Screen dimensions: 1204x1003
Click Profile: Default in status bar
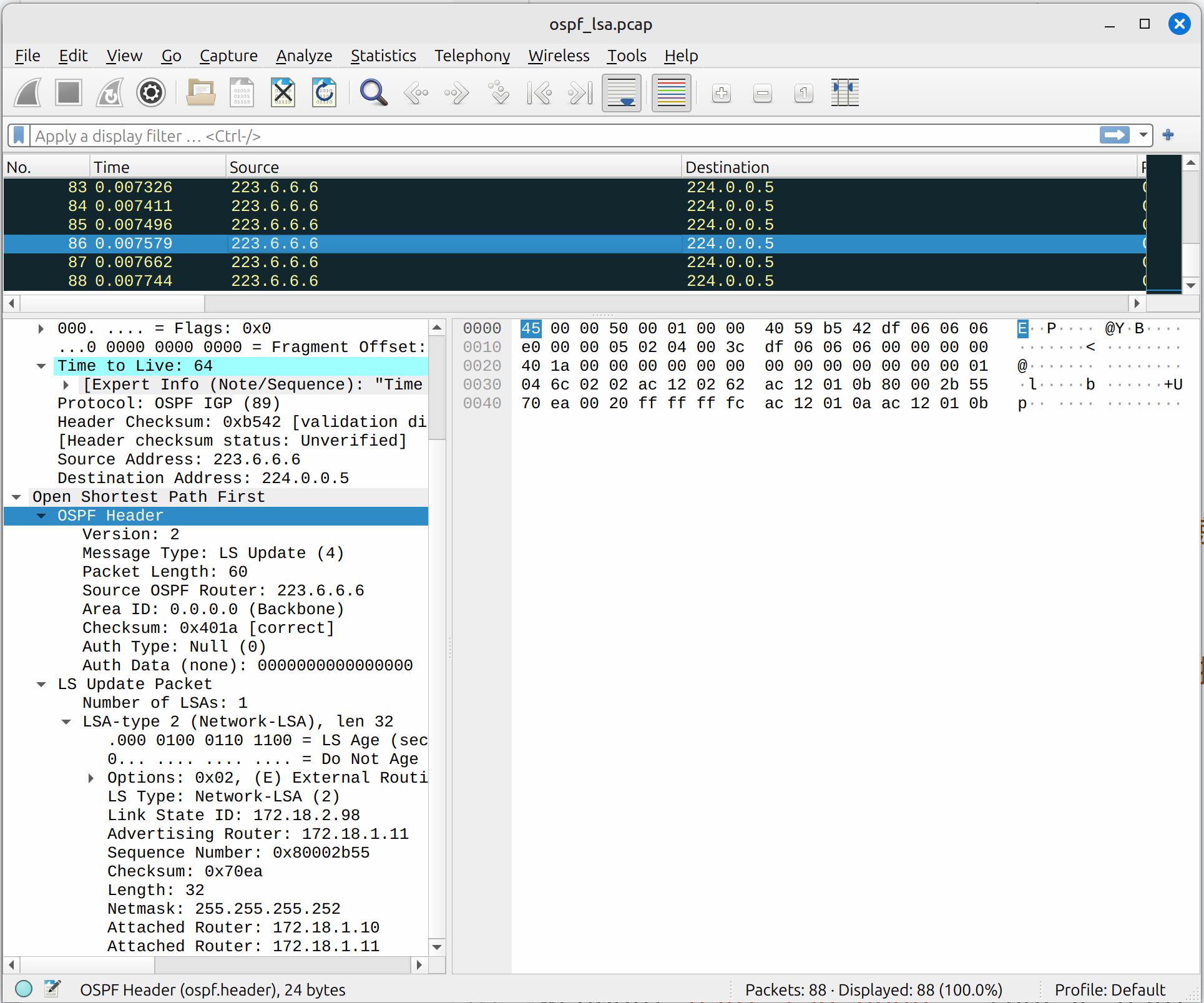click(1109, 990)
